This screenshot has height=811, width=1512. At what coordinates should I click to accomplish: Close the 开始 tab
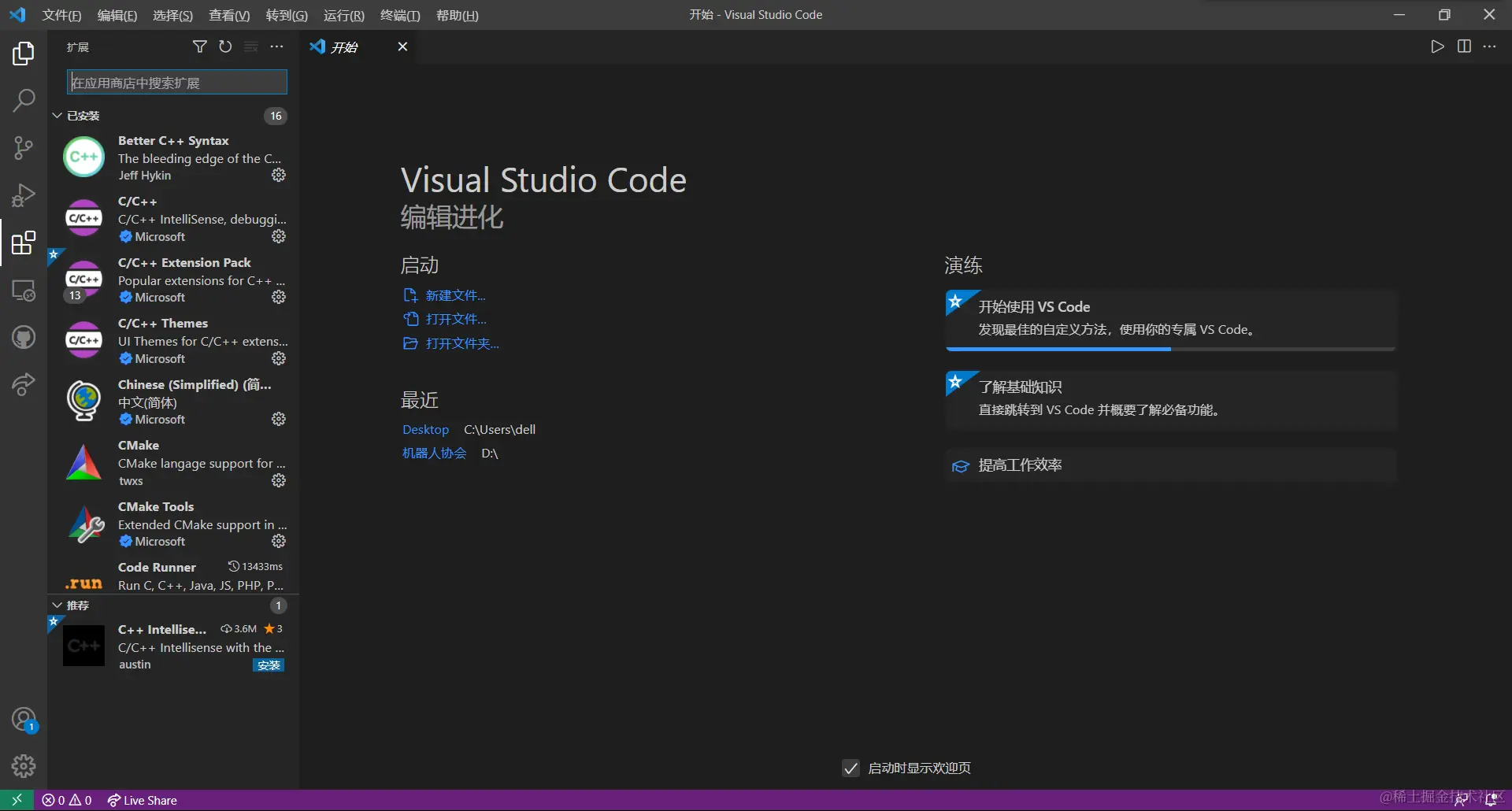pyautogui.click(x=402, y=46)
